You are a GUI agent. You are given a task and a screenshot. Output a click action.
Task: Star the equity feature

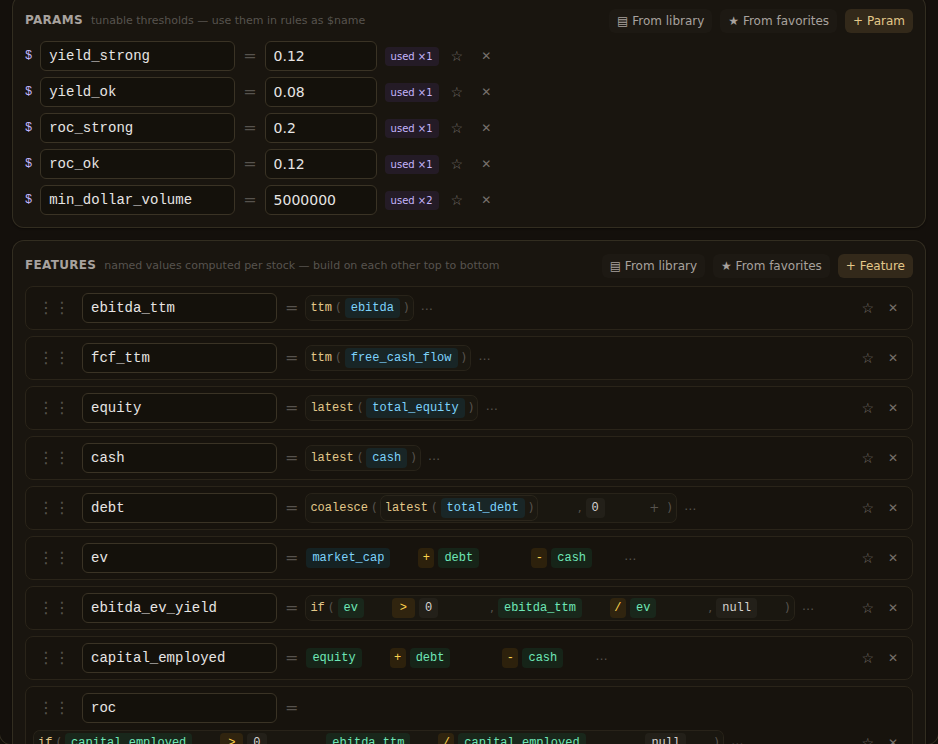(x=867, y=408)
